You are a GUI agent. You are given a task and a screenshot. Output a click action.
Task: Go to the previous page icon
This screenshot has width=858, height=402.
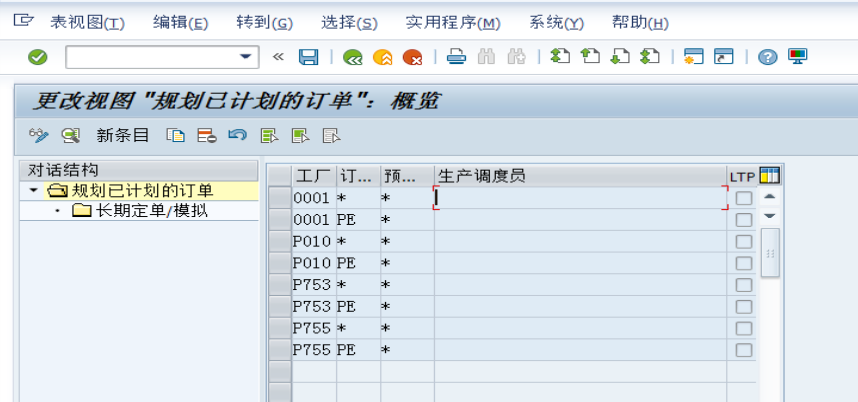590,56
